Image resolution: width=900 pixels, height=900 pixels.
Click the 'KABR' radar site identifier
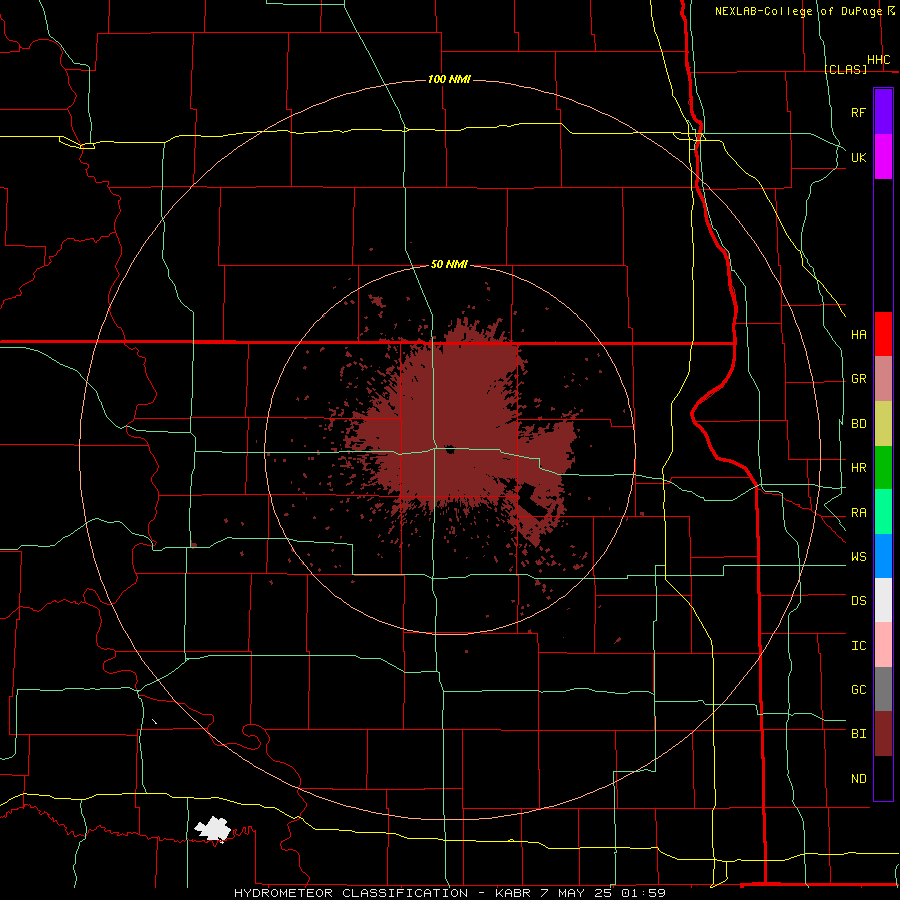(513, 893)
